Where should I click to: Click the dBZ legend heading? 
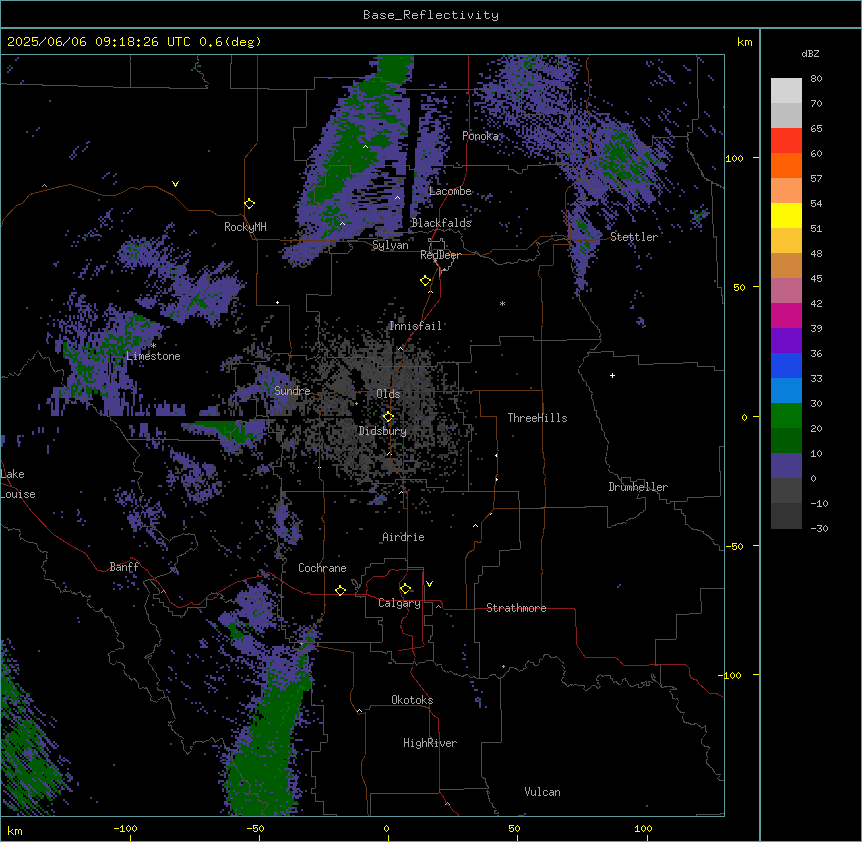click(810, 54)
